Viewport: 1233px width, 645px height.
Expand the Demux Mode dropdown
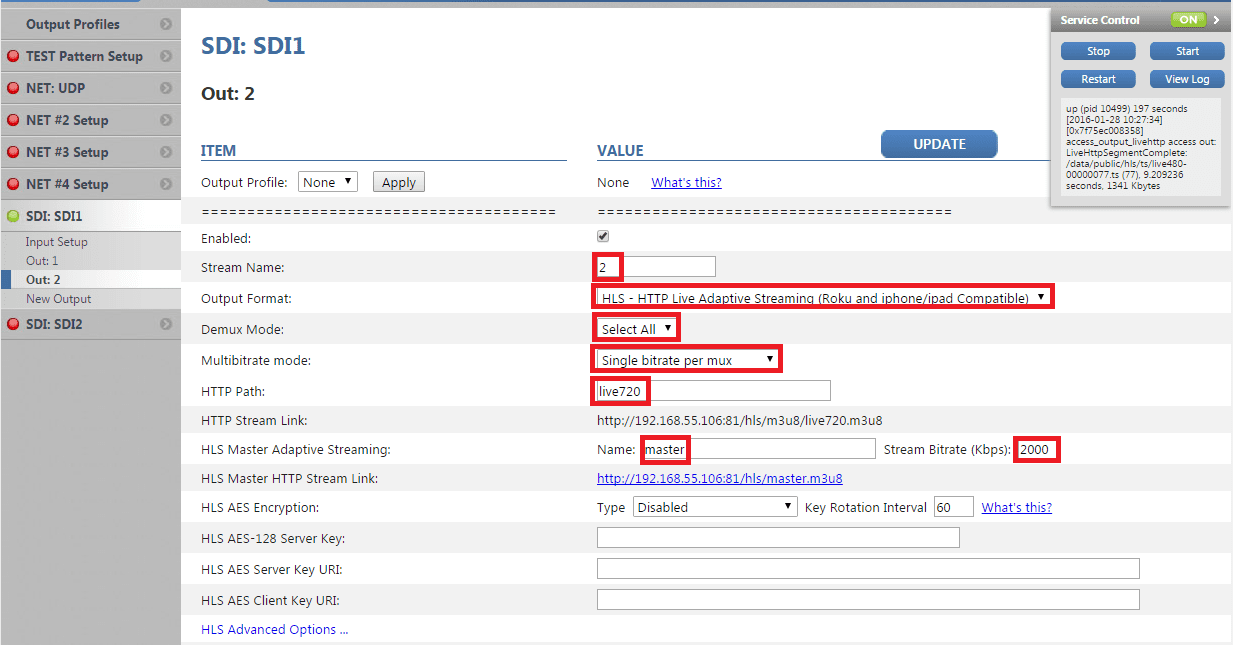(637, 328)
